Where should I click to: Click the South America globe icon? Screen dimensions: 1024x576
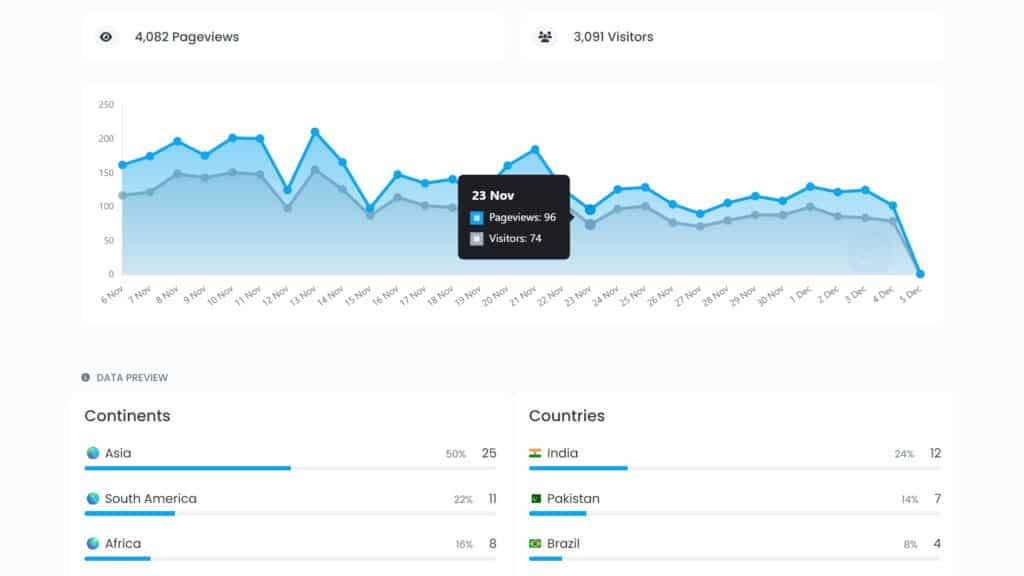(x=93, y=498)
